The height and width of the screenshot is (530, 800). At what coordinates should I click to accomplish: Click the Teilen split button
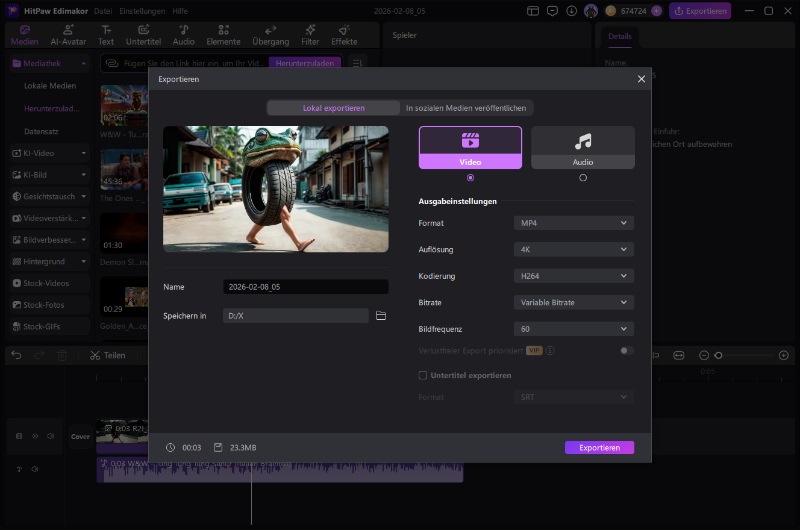point(108,355)
